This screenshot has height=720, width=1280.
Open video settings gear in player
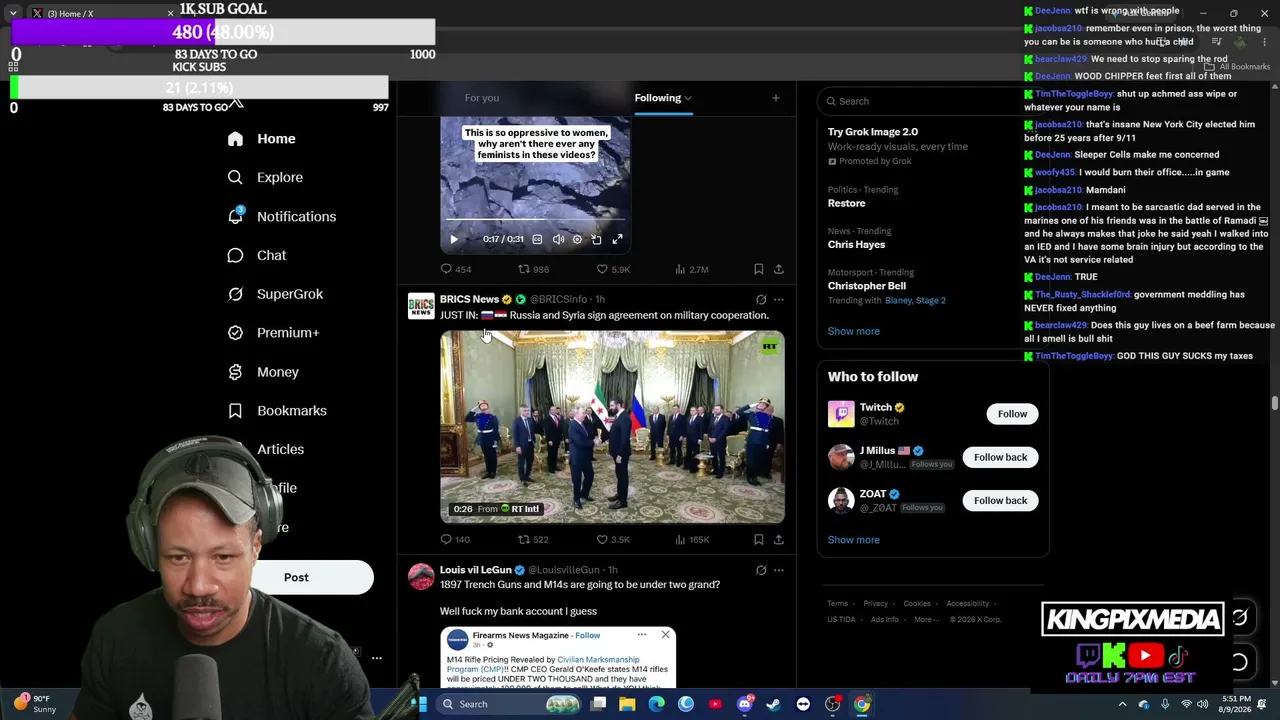577,239
